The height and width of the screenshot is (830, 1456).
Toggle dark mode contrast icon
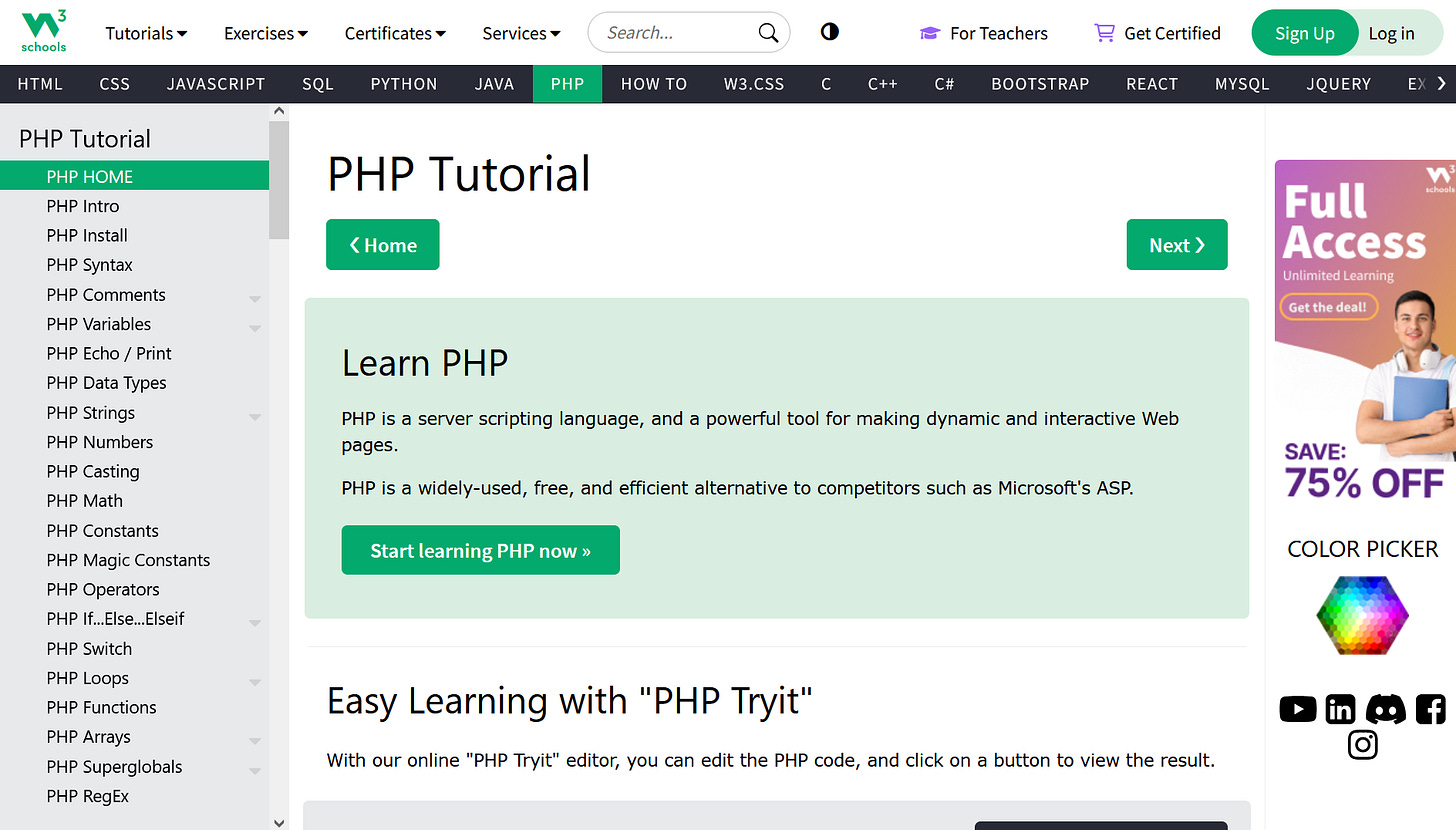coord(829,32)
